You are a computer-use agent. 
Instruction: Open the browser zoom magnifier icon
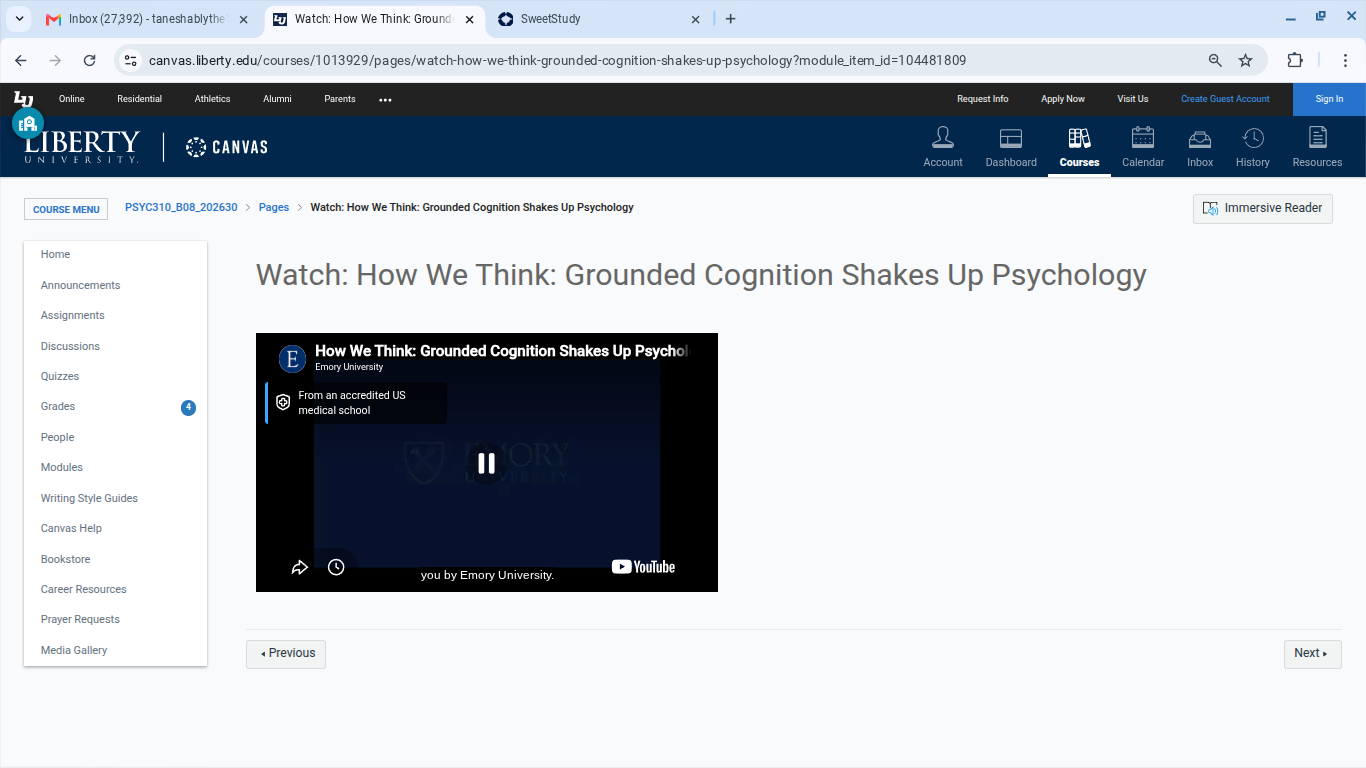pos(1215,60)
